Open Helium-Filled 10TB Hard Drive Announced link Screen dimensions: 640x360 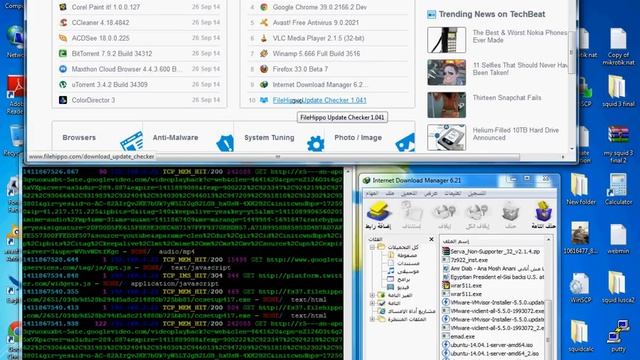(516, 134)
